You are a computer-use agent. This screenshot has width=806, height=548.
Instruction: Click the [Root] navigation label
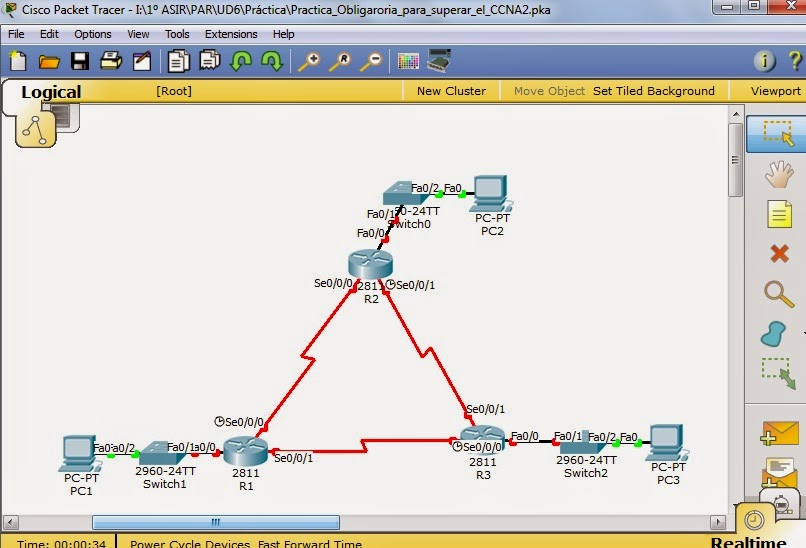click(174, 91)
